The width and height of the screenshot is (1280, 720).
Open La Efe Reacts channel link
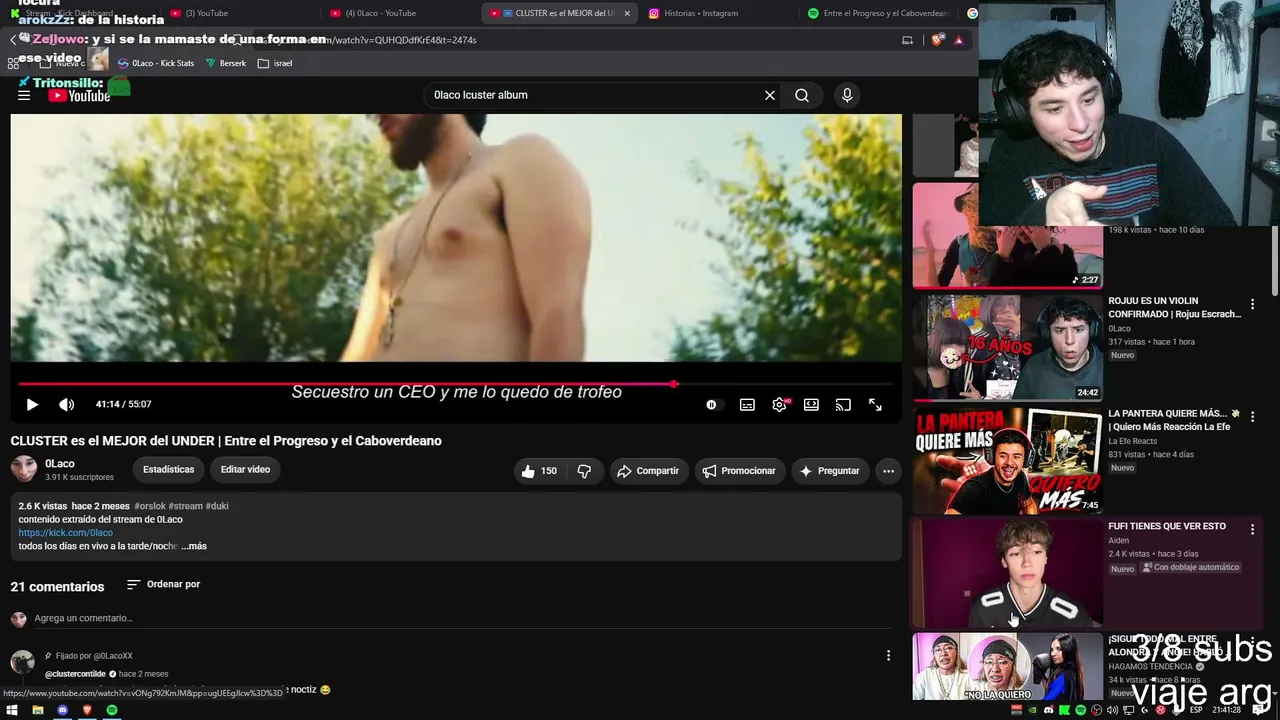[1139, 441]
